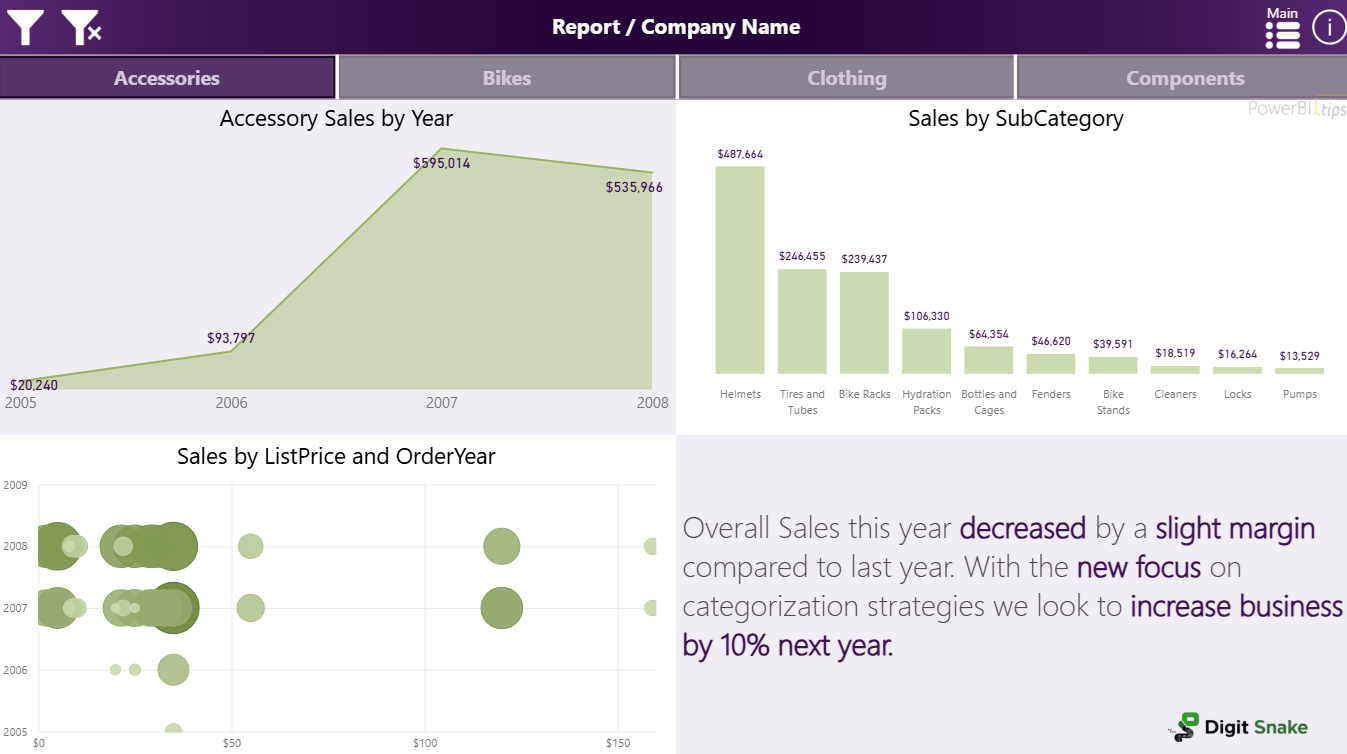This screenshot has width=1347, height=754.
Task: Click the Hydration Packs bar
Action: [926, 351]
